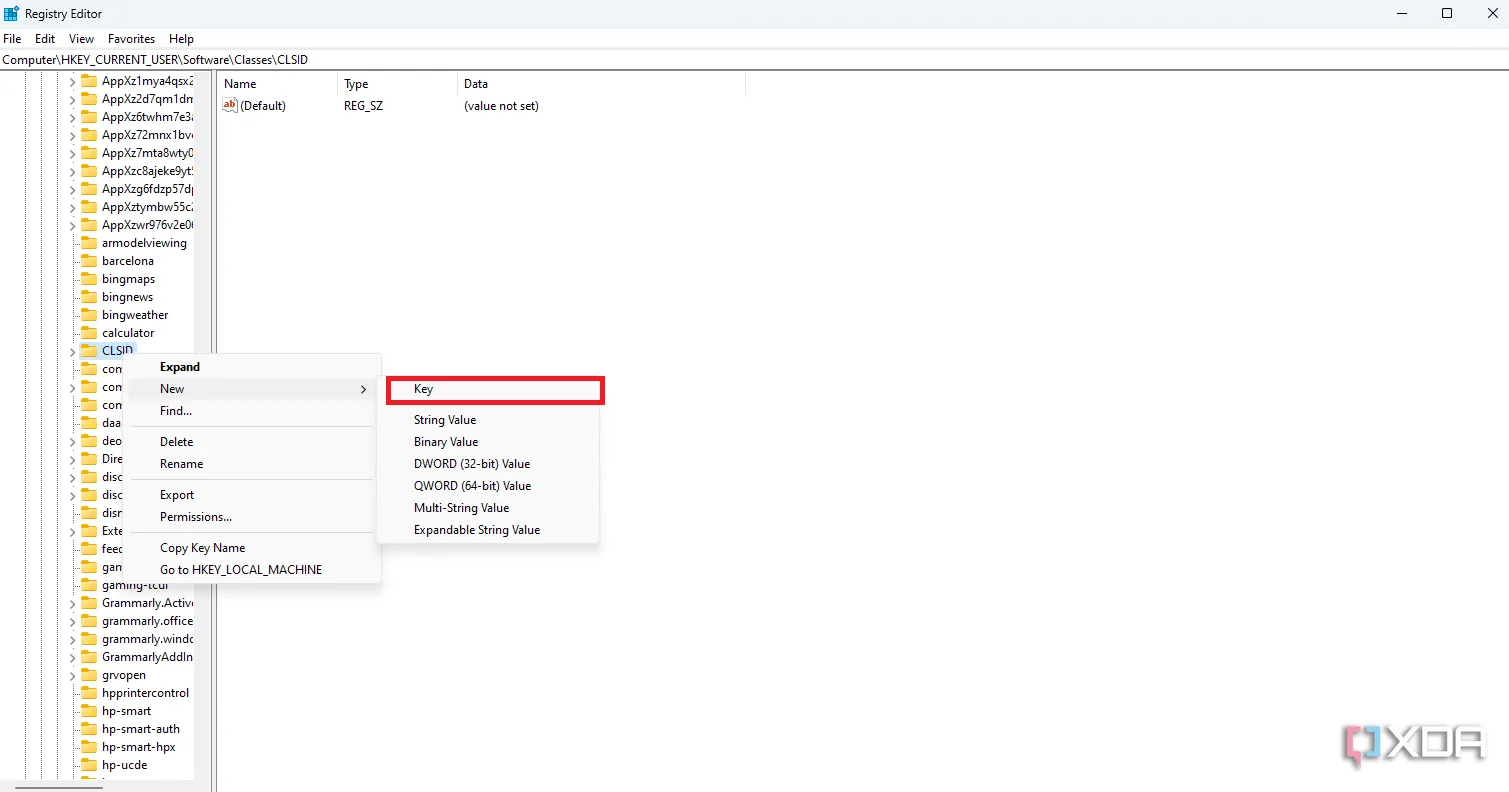
Task: Click the CLSID folder icon
Action: pyautogui.click(x=88, y=351)
